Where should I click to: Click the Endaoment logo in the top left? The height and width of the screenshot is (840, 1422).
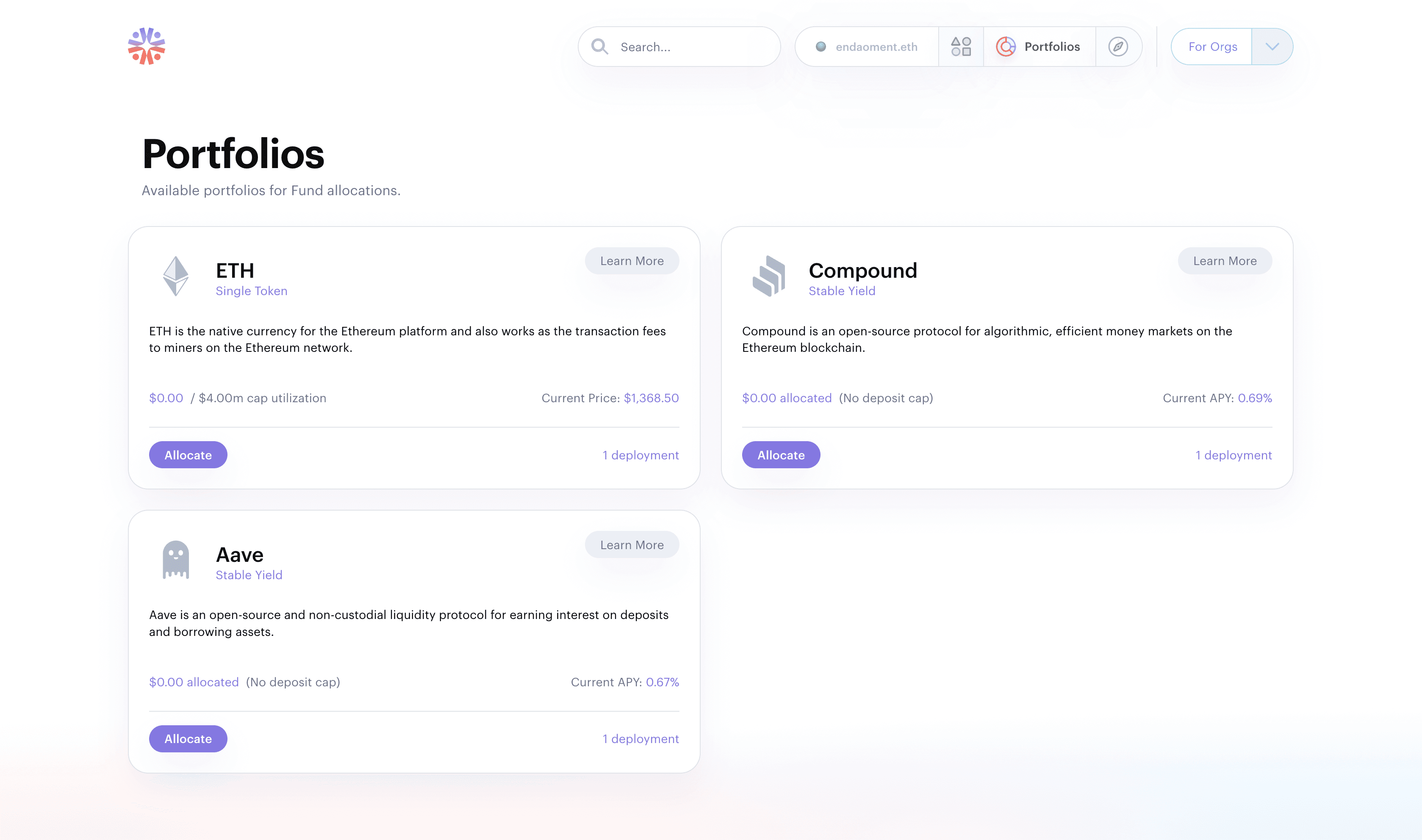pyautogui.click(x=147, y=47)
